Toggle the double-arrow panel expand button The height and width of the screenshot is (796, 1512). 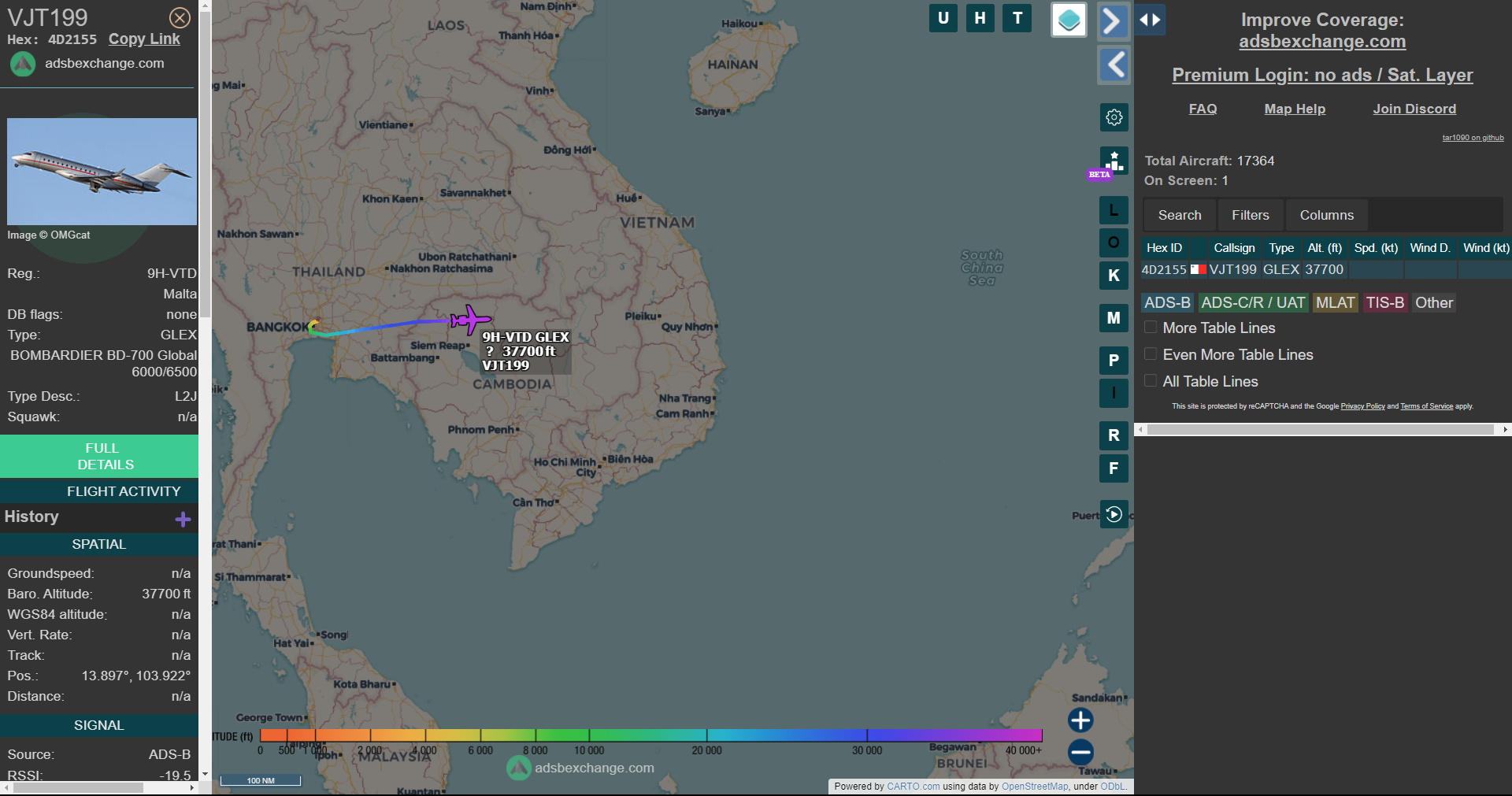coord(1150,20)
